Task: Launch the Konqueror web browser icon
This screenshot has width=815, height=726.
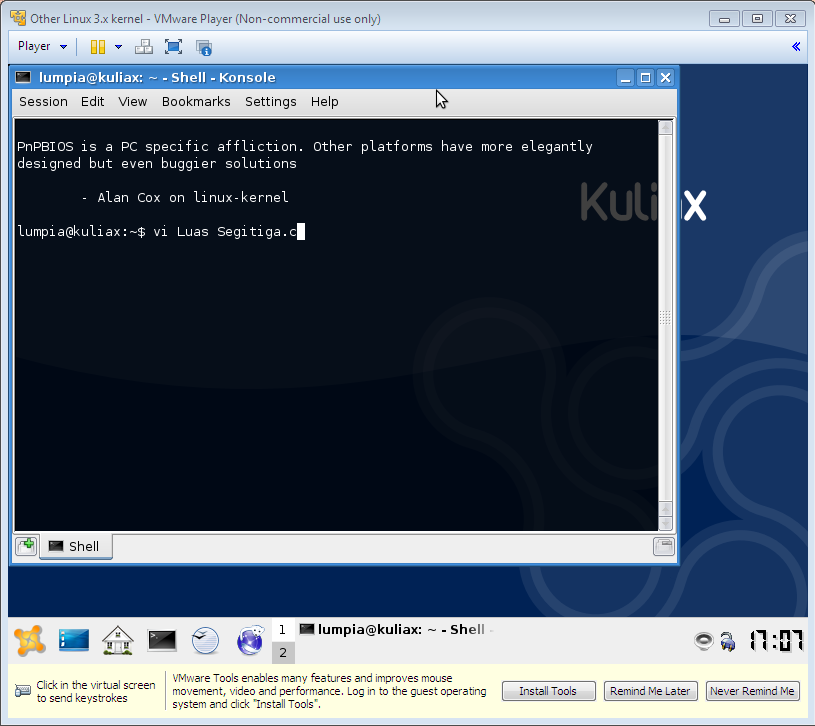Action: point(250,640)
